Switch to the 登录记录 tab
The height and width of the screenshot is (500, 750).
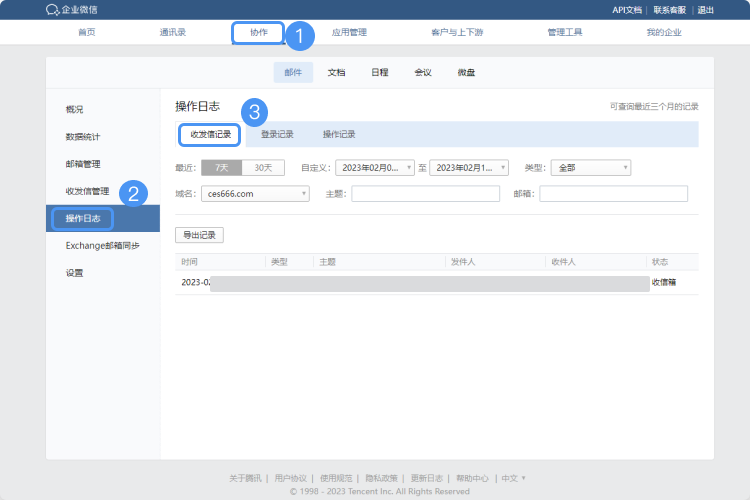pos(277,134)
